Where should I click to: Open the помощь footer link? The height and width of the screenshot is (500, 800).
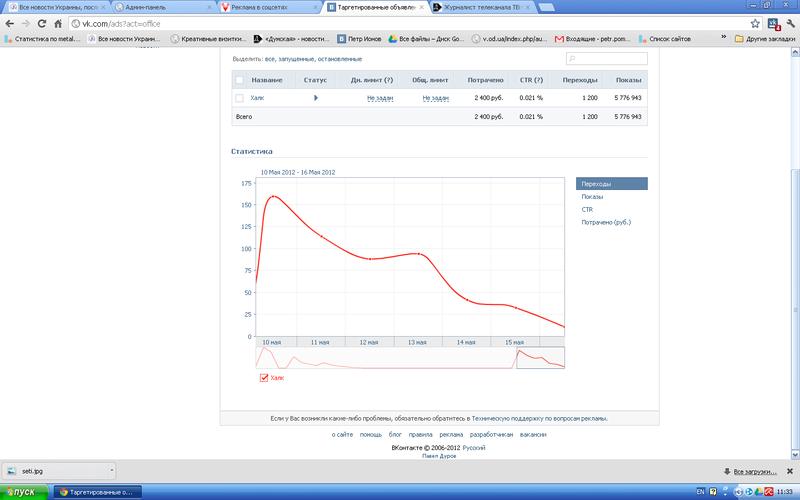click(371, 435)
